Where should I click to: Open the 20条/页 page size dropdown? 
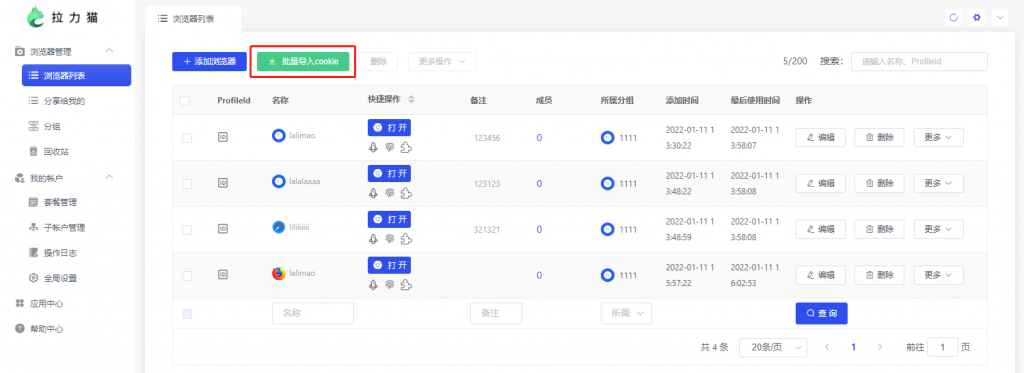pyautogui.click(x=773, y=348)
